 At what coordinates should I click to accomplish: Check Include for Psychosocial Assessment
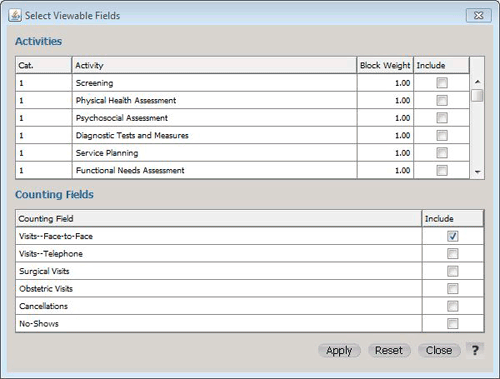click(442, 118)
